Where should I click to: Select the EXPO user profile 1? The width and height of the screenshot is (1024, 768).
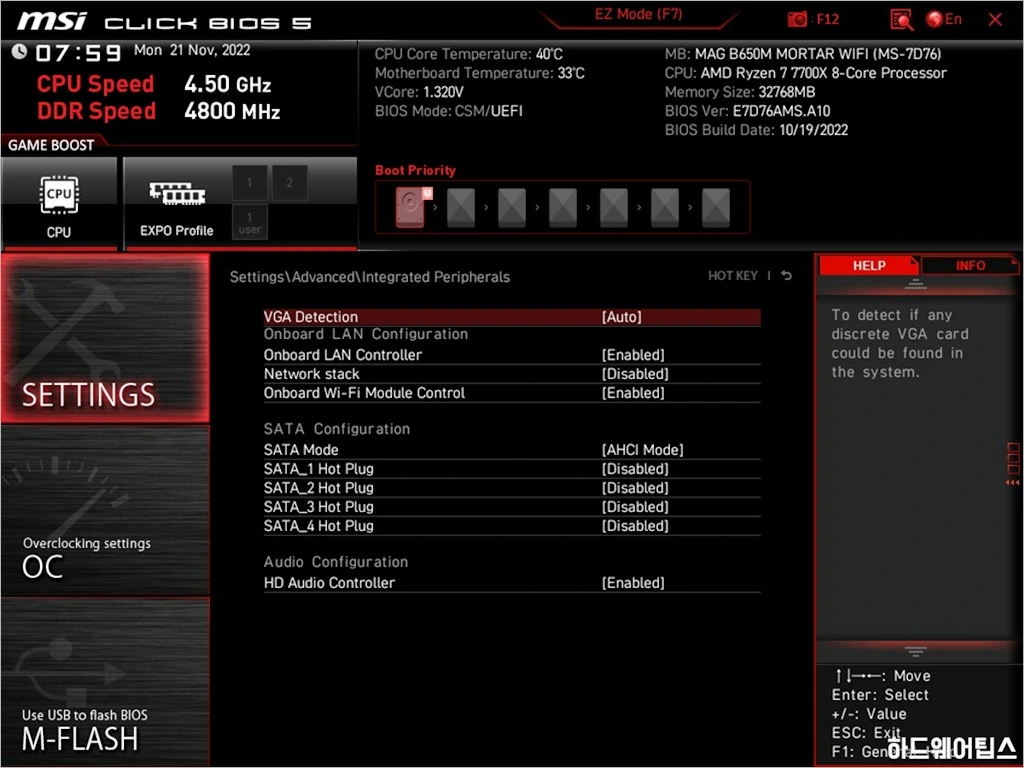[x=249, y=222]
